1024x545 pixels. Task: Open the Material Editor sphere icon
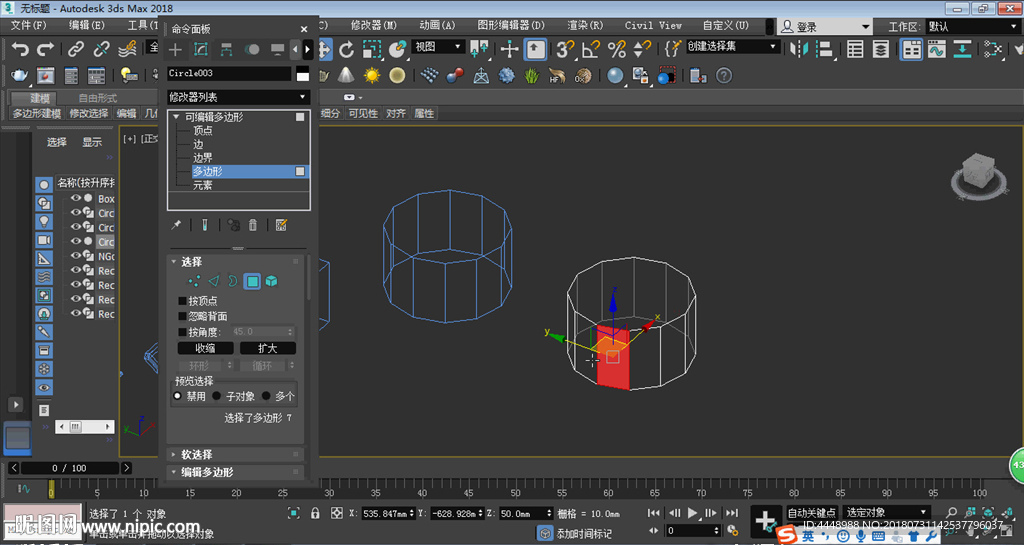coord(615,76)
